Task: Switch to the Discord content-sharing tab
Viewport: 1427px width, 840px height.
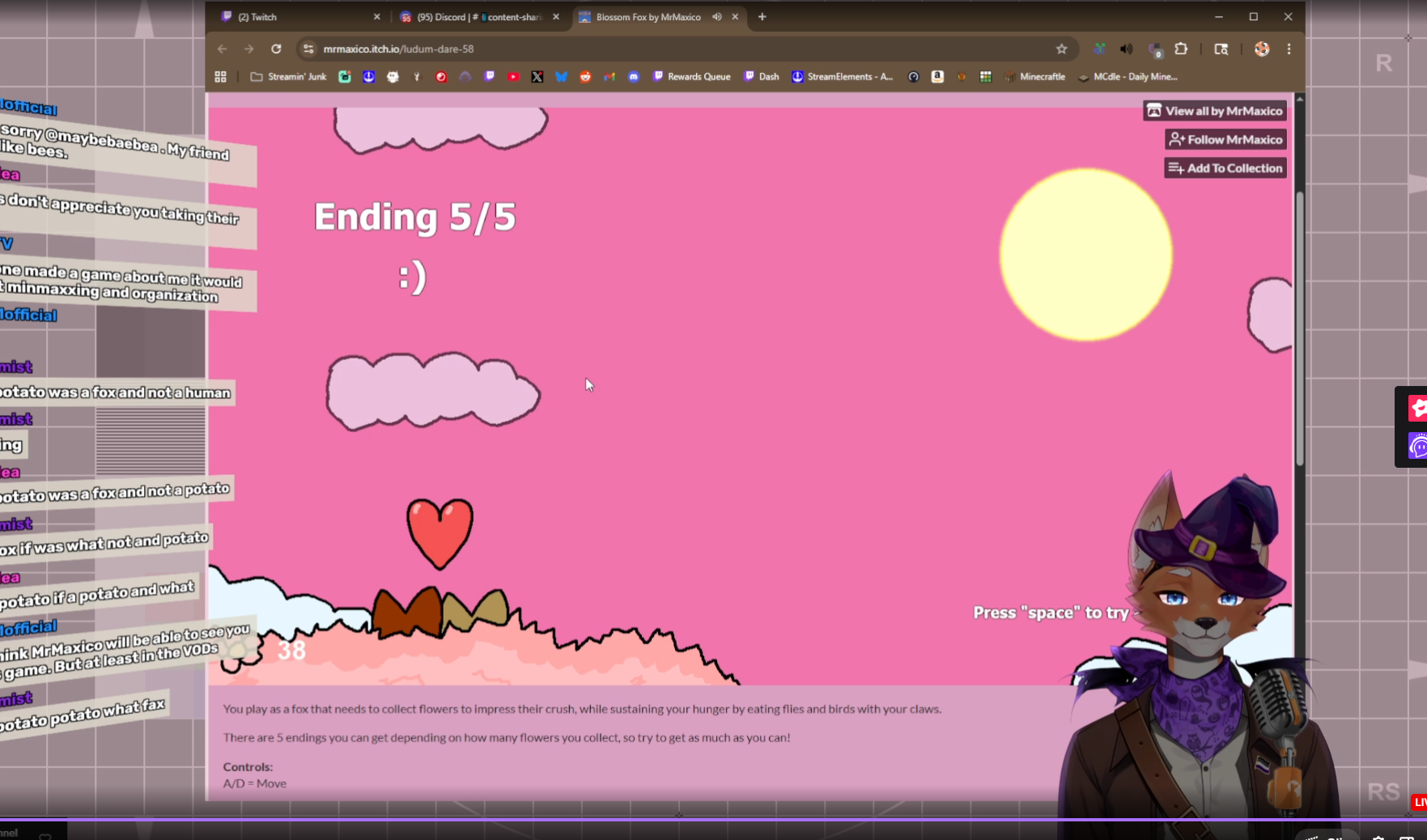Action: [x=479, y=17]
